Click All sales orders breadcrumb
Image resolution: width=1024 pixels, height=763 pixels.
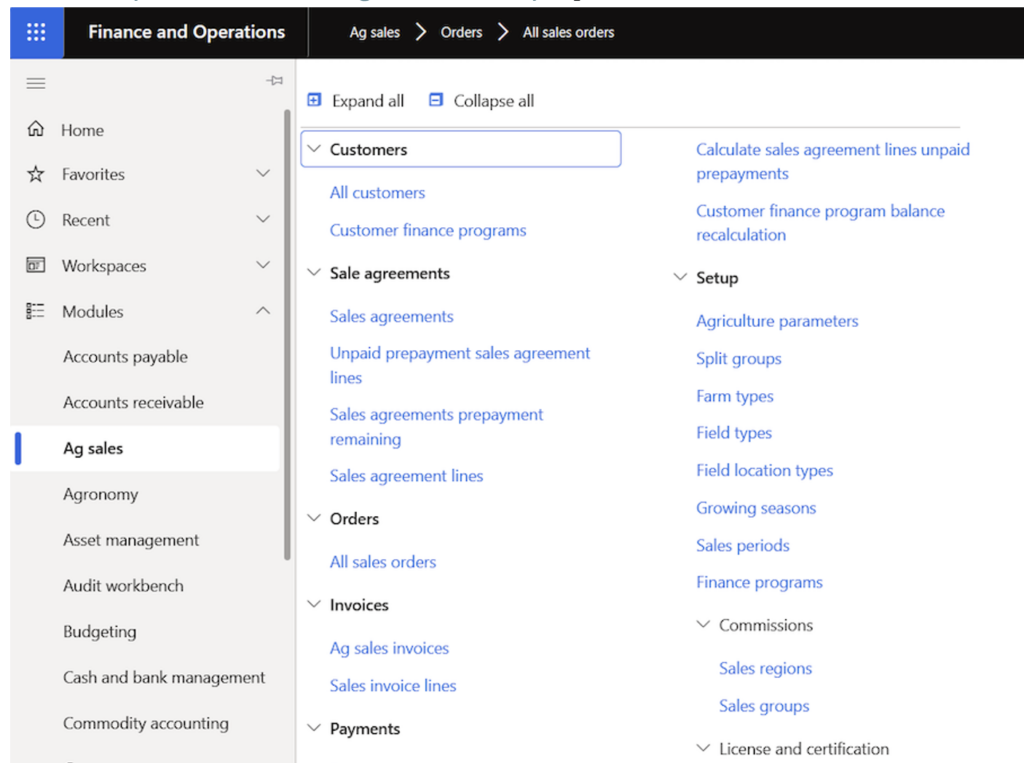tap(568, 32)
